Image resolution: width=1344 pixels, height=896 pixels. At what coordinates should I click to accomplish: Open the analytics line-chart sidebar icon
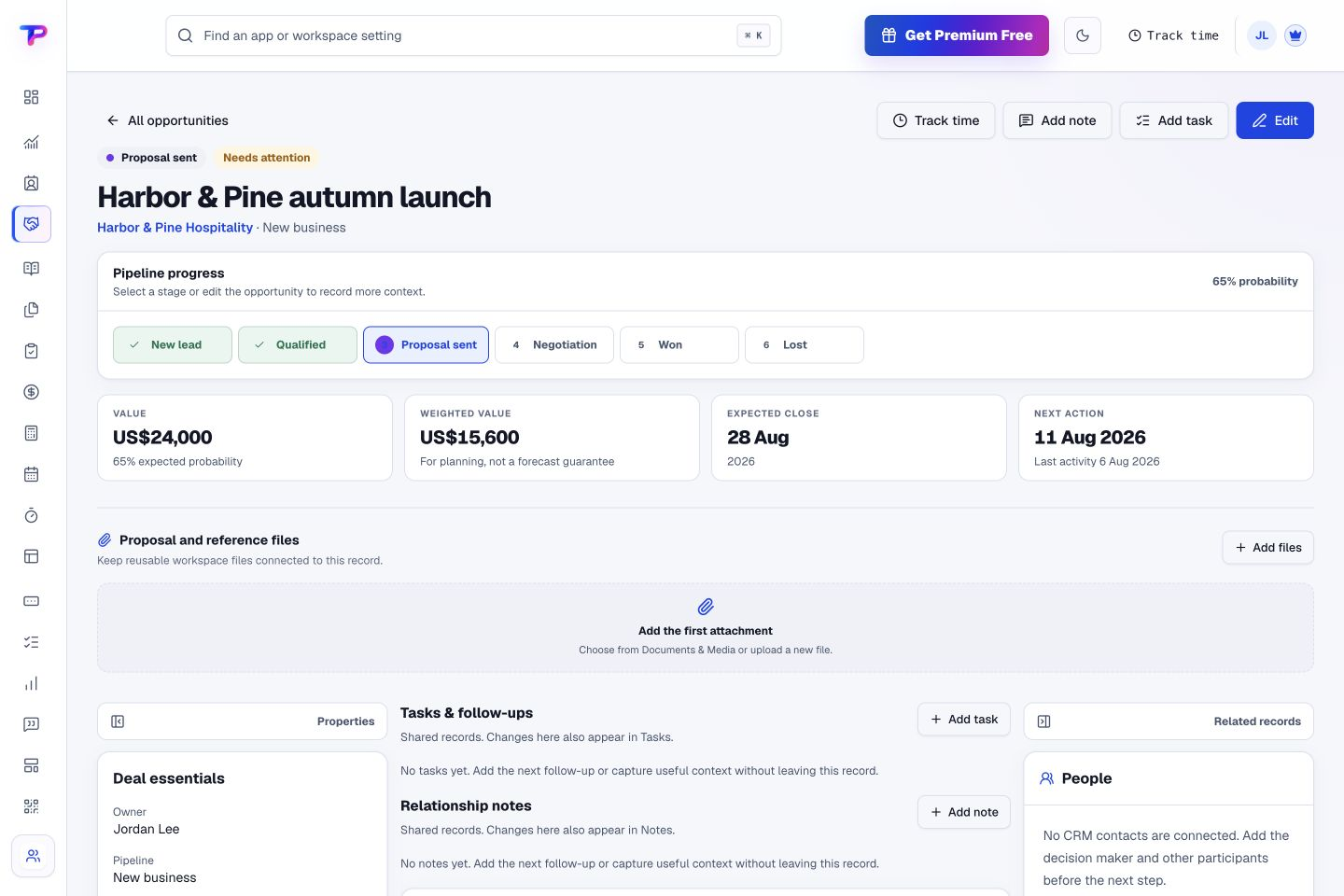(x=31, y=142)
